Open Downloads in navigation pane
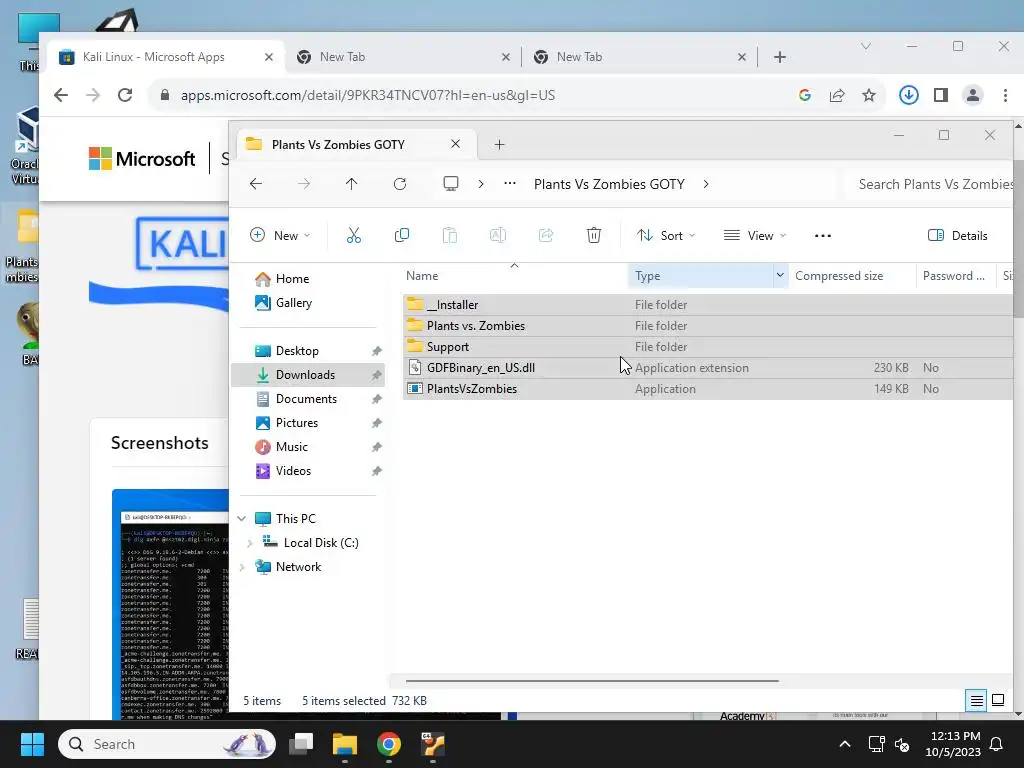 pyautogui.click(x=308, y=375)
